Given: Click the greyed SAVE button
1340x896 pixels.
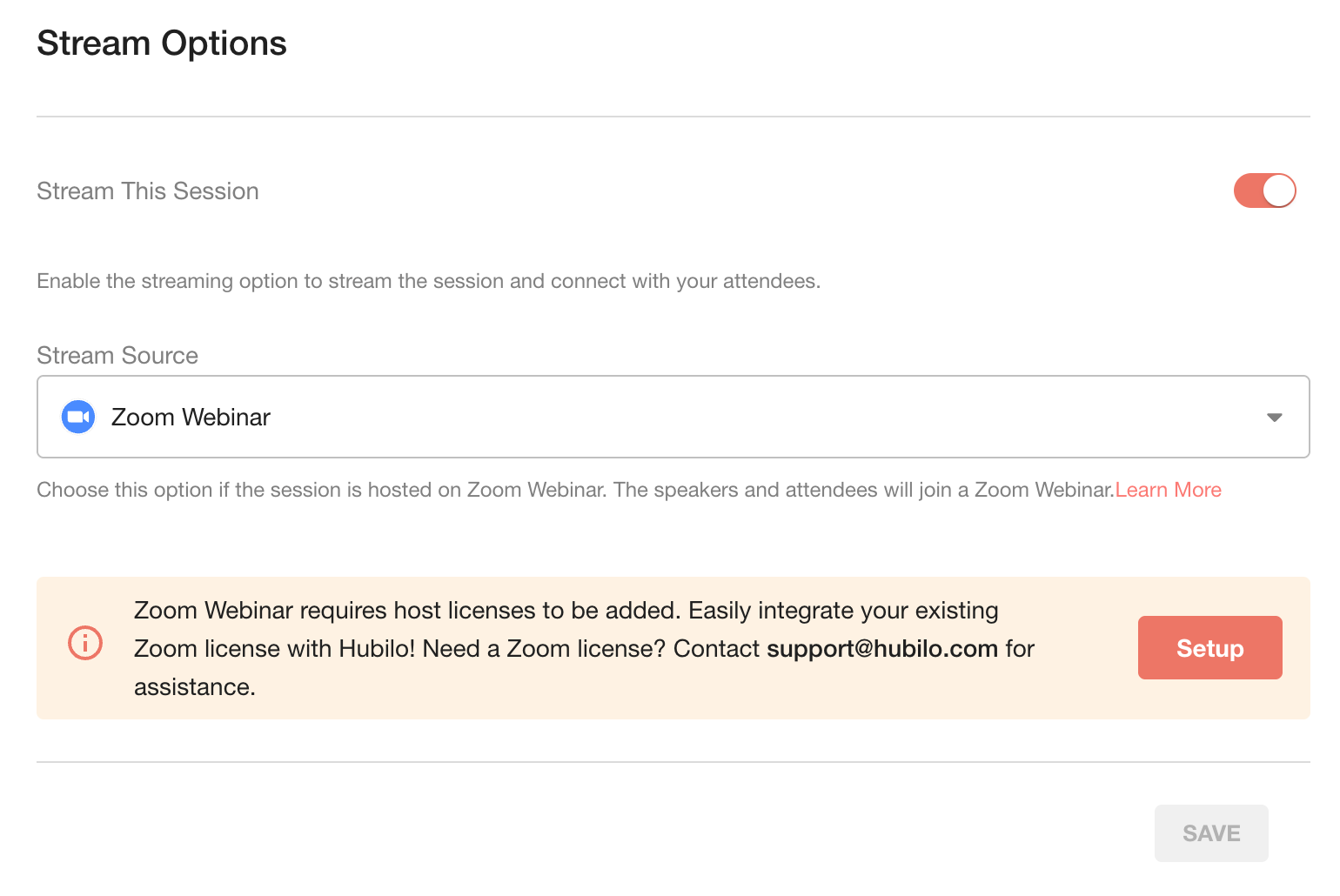Looking at the screenshot, I should (1211, 833).
